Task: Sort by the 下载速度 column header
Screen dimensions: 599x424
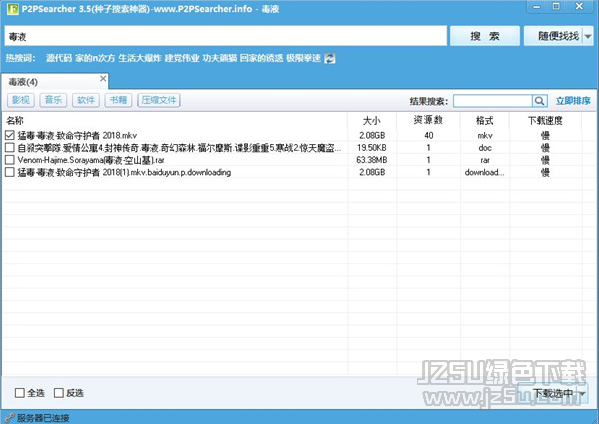Action: point(546,121)
